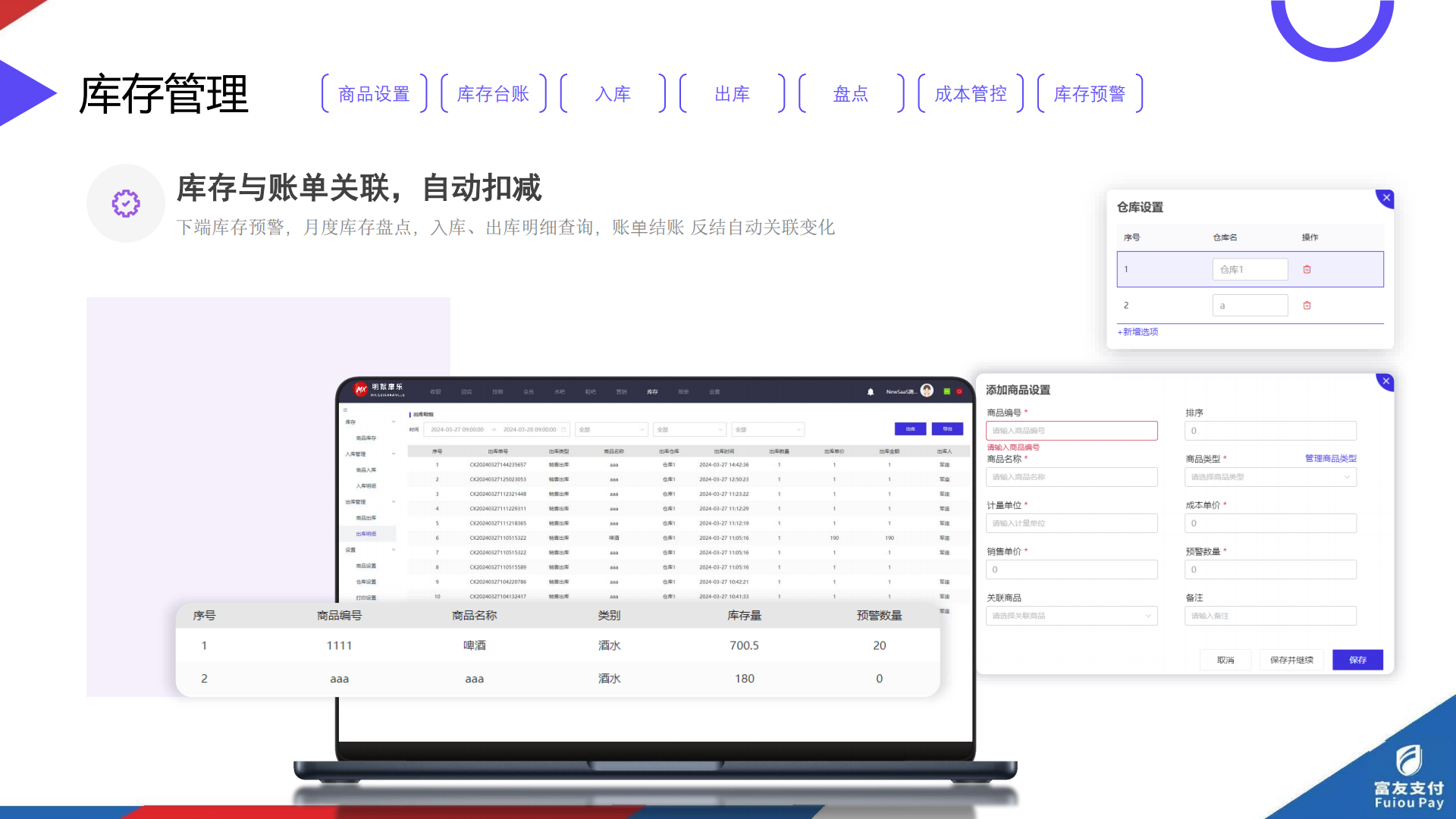Image resolution: width=1456 pixels, height=819 pixels.
Task: Select the 库存预警 tab
Action: point(1089,94)
